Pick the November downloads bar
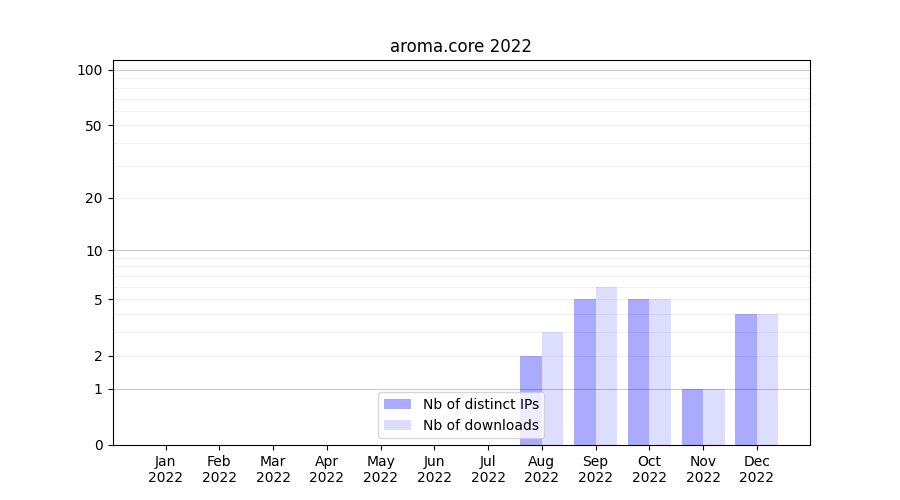Screen dimensions: 900x500 [714, 417]
